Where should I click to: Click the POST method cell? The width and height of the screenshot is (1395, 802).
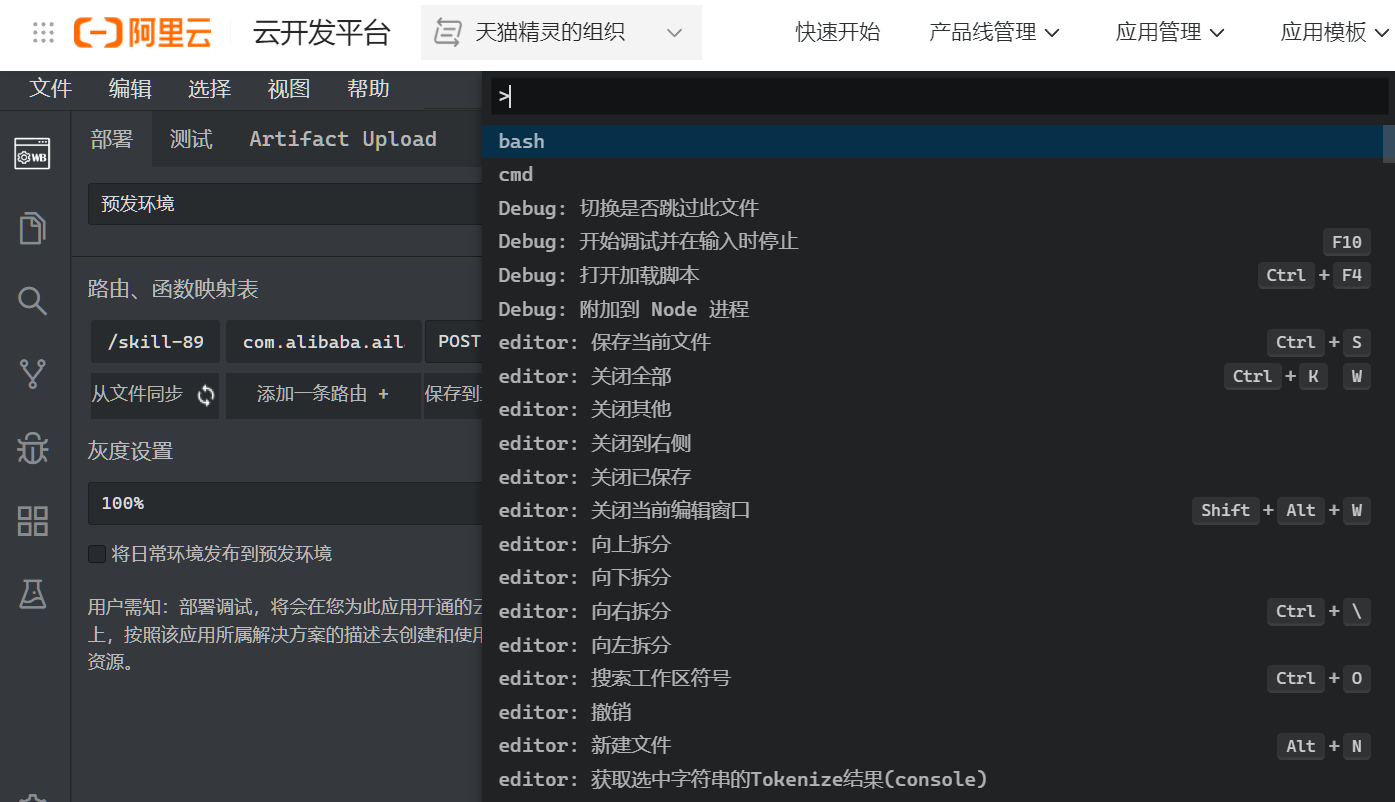click(x=454, y=342)
